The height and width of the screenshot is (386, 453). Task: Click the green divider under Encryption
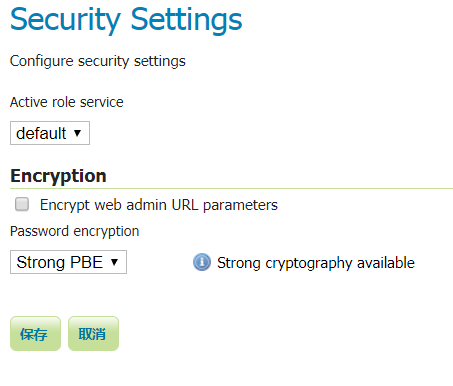pos(231,189)
